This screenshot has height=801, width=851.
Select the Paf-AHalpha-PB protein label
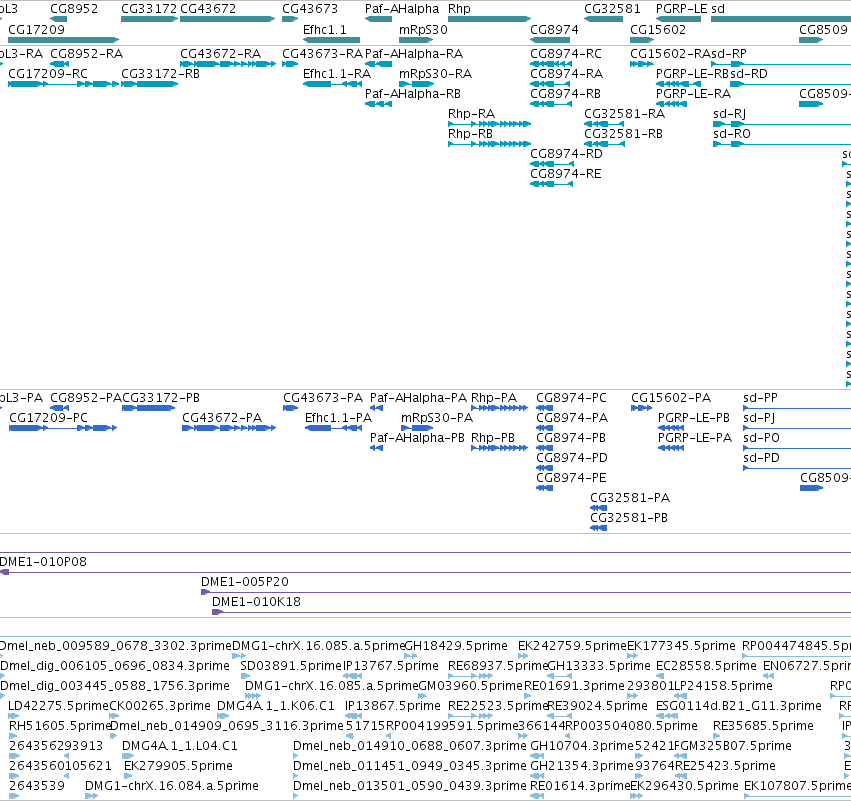coord(417,438)
